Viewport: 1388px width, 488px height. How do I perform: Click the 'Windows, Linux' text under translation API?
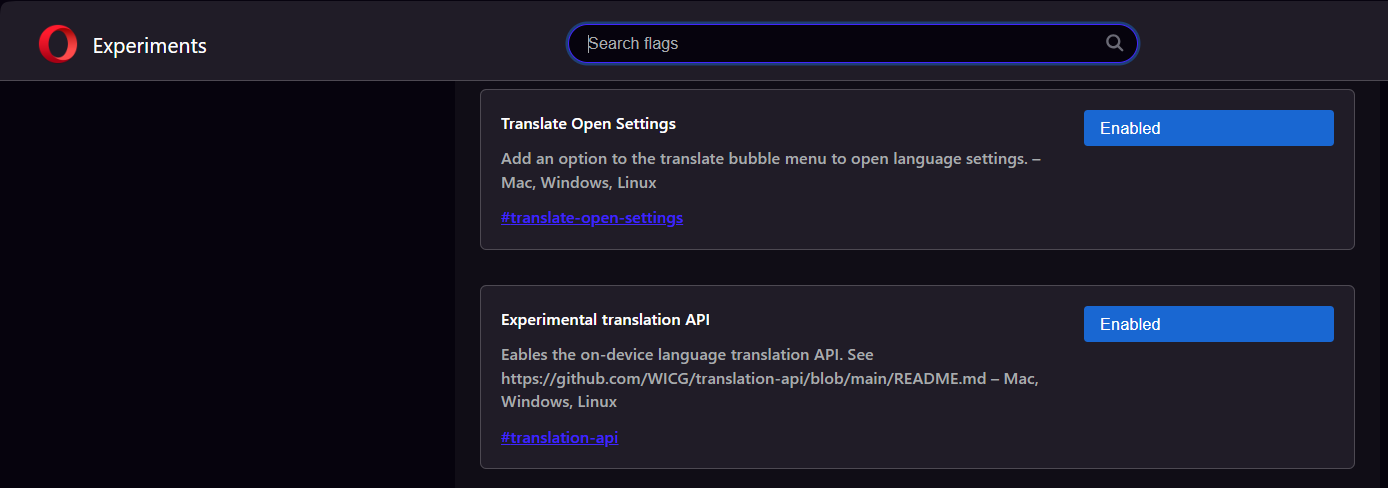point(559,402)
